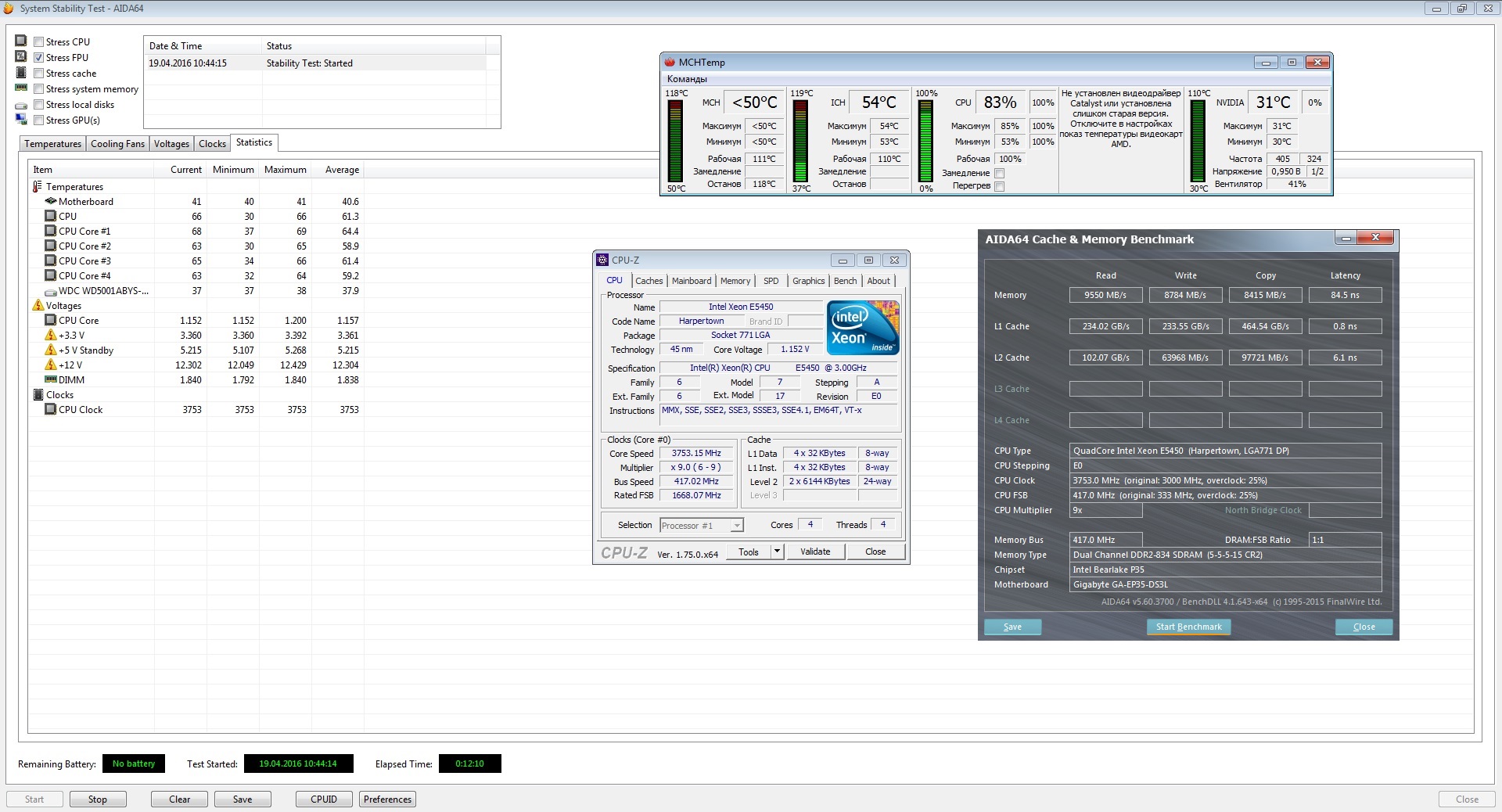
Task: Click the +5 V Standby warning icon
Action: pos(51,350)
